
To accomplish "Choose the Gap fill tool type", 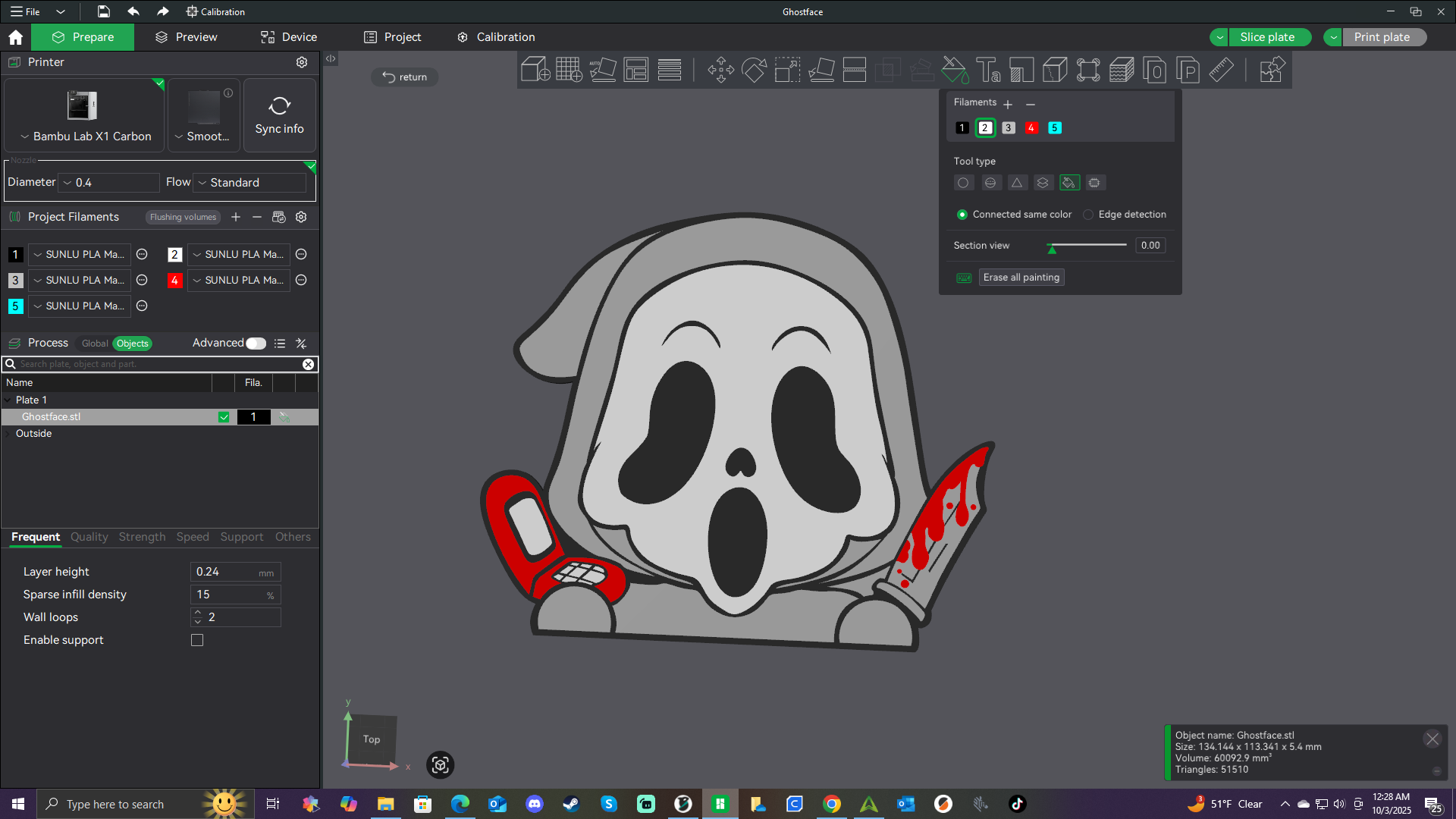I will (1094, 183).
